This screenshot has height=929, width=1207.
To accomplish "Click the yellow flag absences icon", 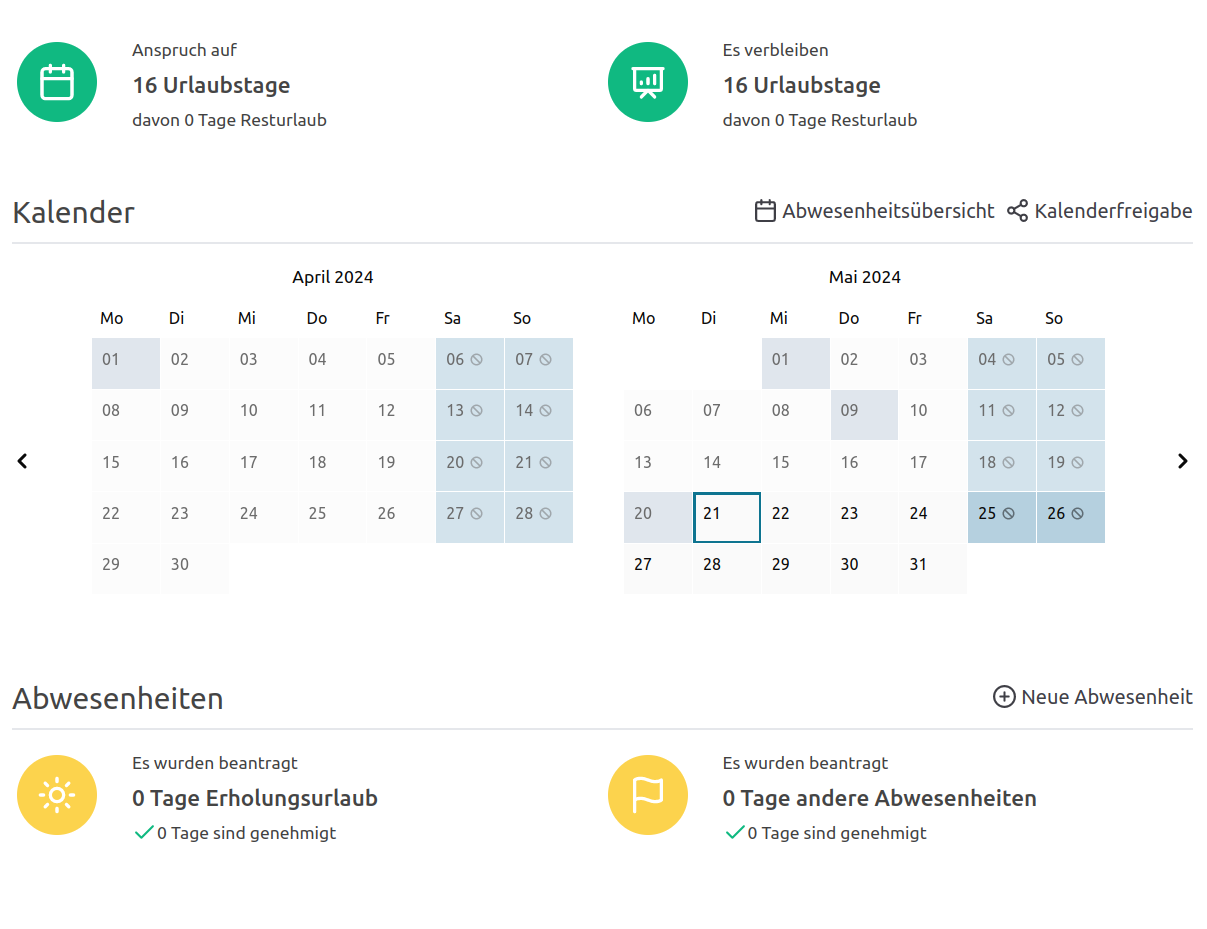I will [x=648, y=795].
